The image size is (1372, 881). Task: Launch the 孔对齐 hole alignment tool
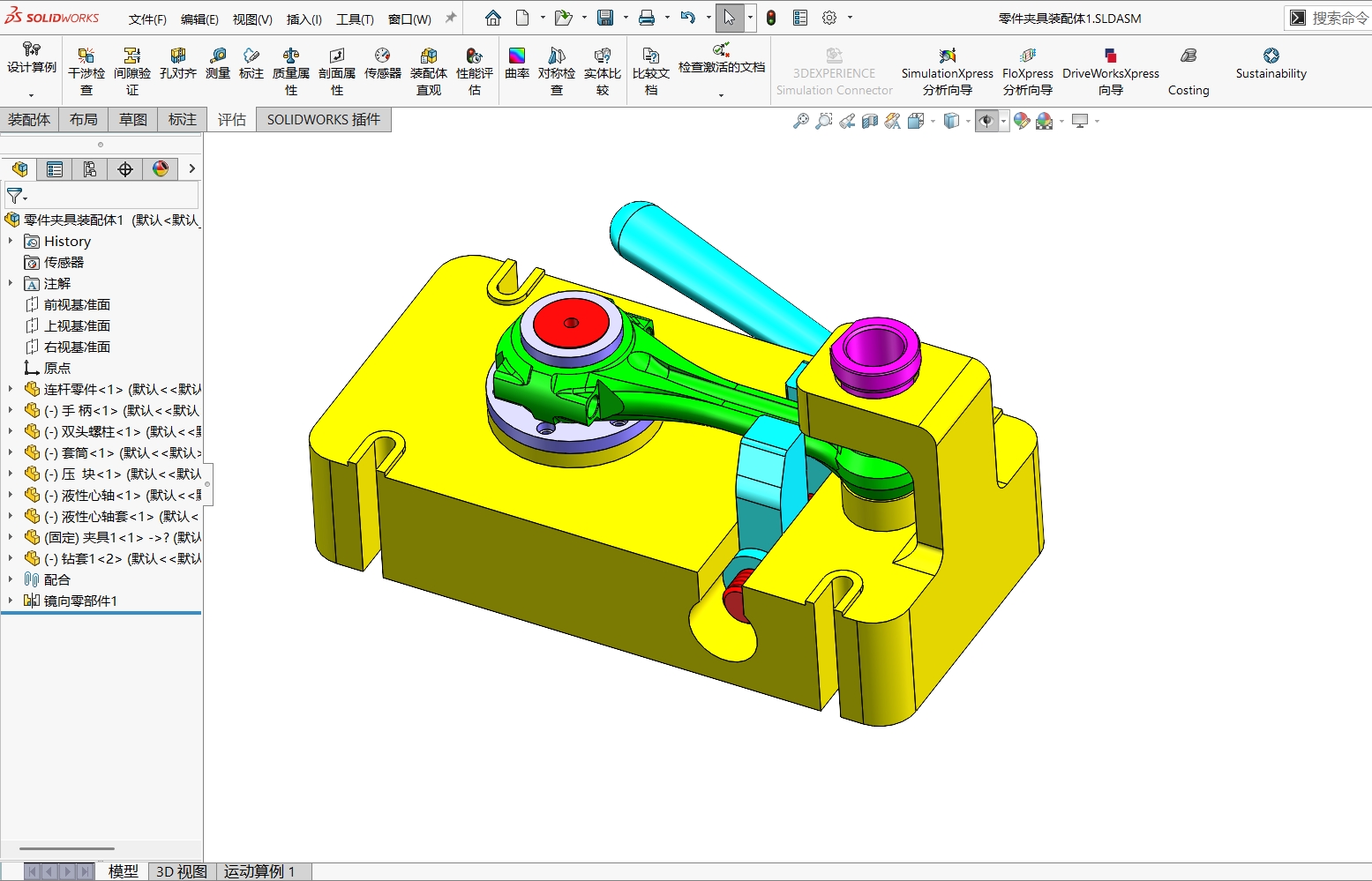(x=177, y=63)
